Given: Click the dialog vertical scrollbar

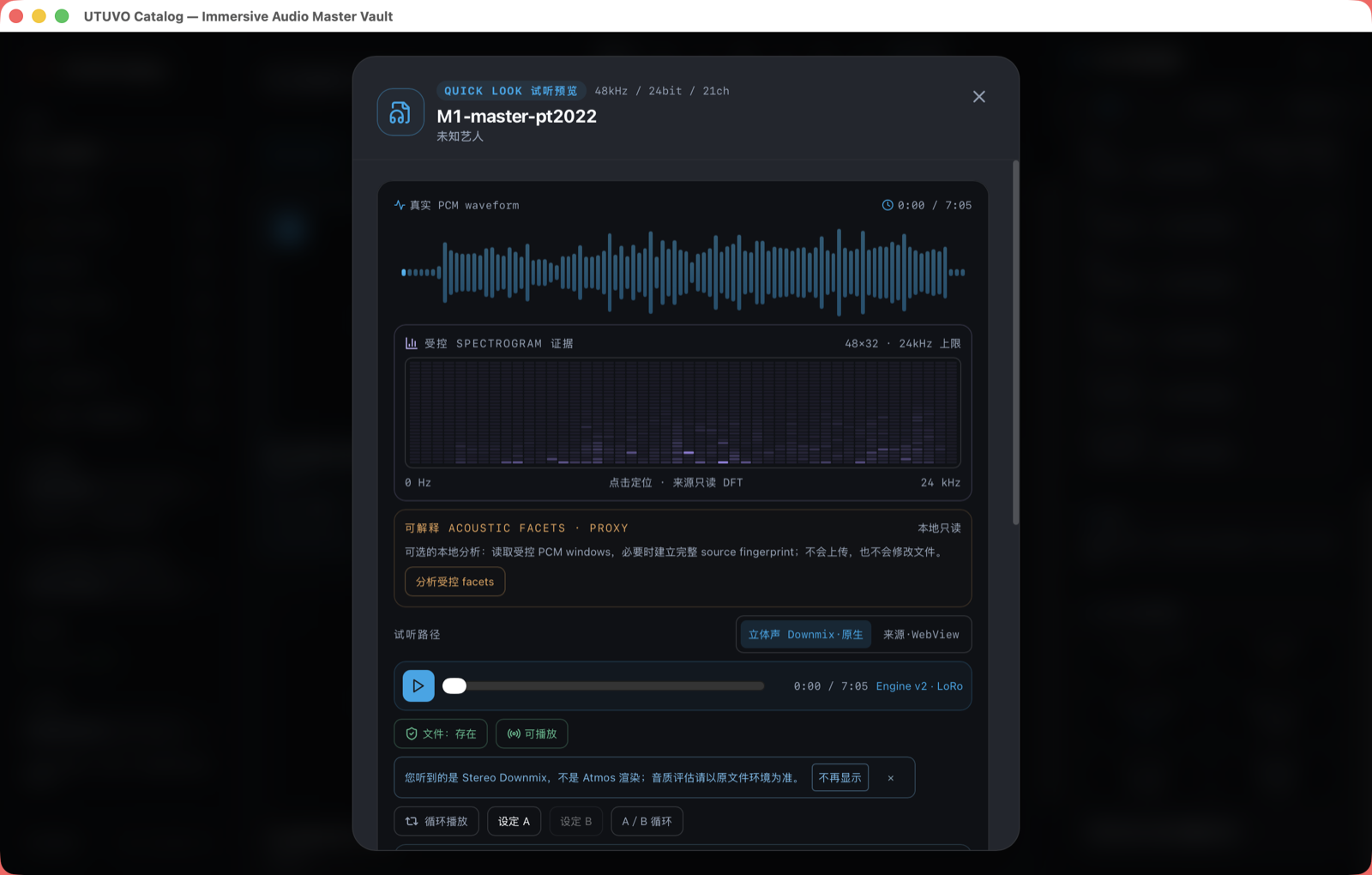Looking at the screenshot, I should coord(1015,342).
